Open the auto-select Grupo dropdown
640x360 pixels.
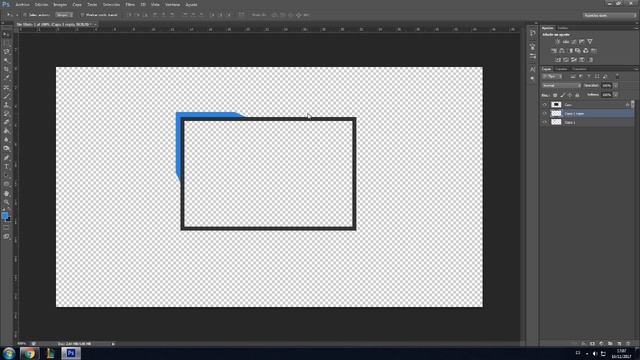click(x=64, y=15)
